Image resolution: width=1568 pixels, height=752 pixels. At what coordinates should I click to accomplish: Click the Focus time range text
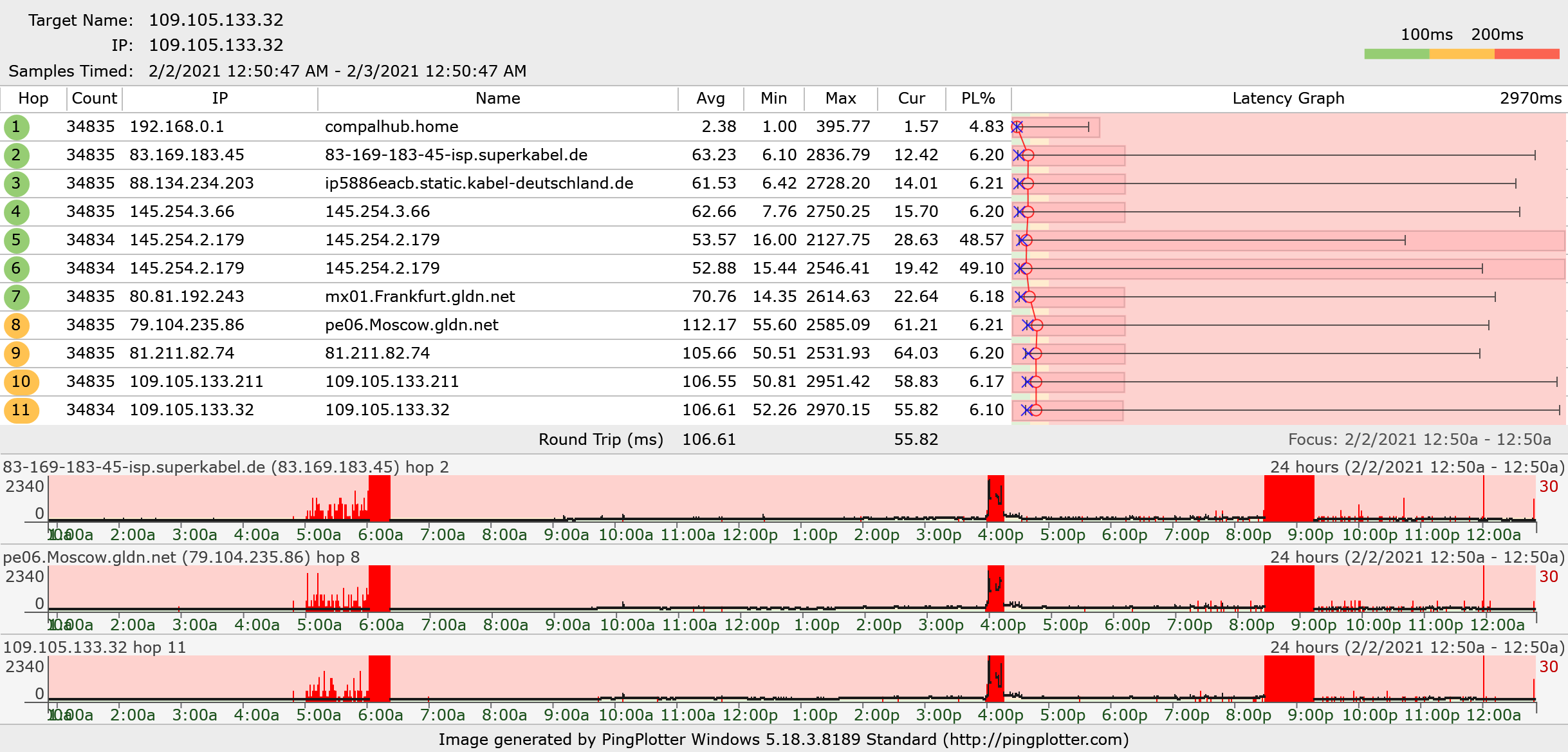(x=1420, y=440)
